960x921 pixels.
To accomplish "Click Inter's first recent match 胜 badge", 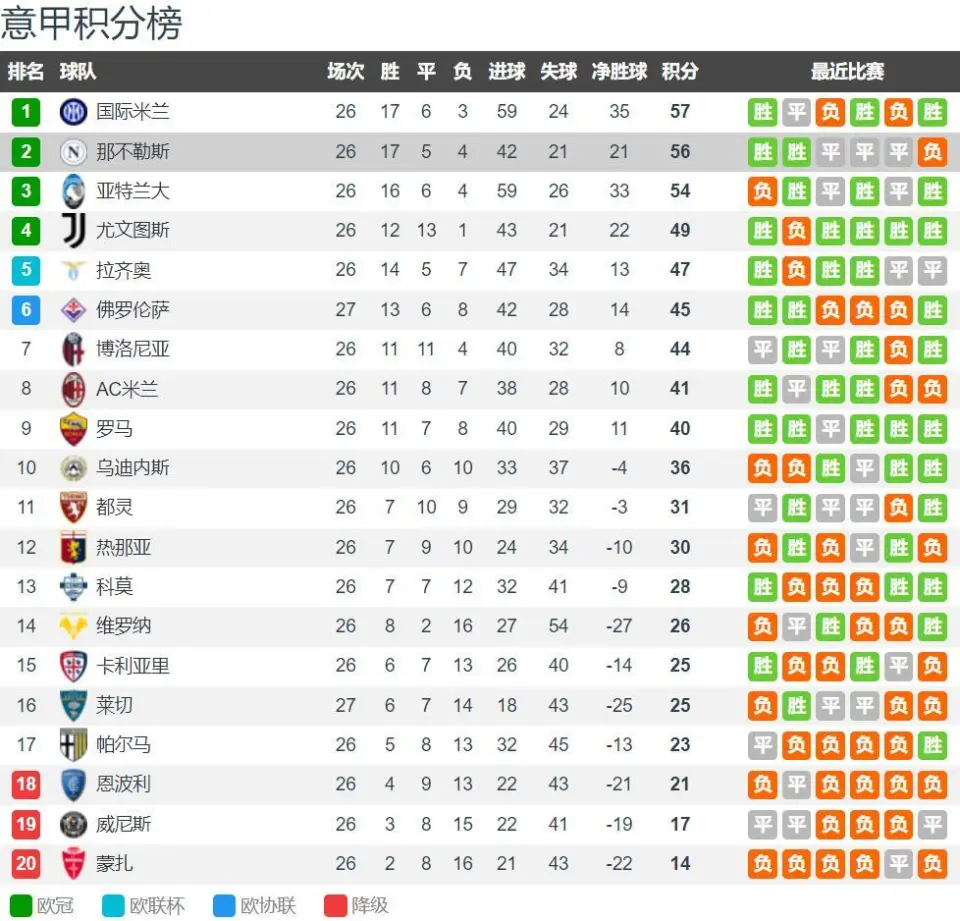I will tap(762, 112).
